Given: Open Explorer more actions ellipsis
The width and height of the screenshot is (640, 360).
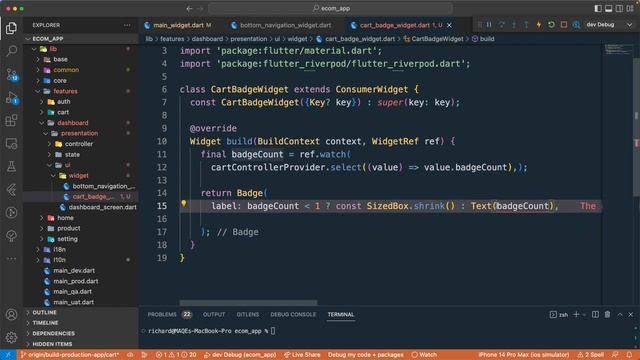Looking at the screenshot, I should (127, 25).
